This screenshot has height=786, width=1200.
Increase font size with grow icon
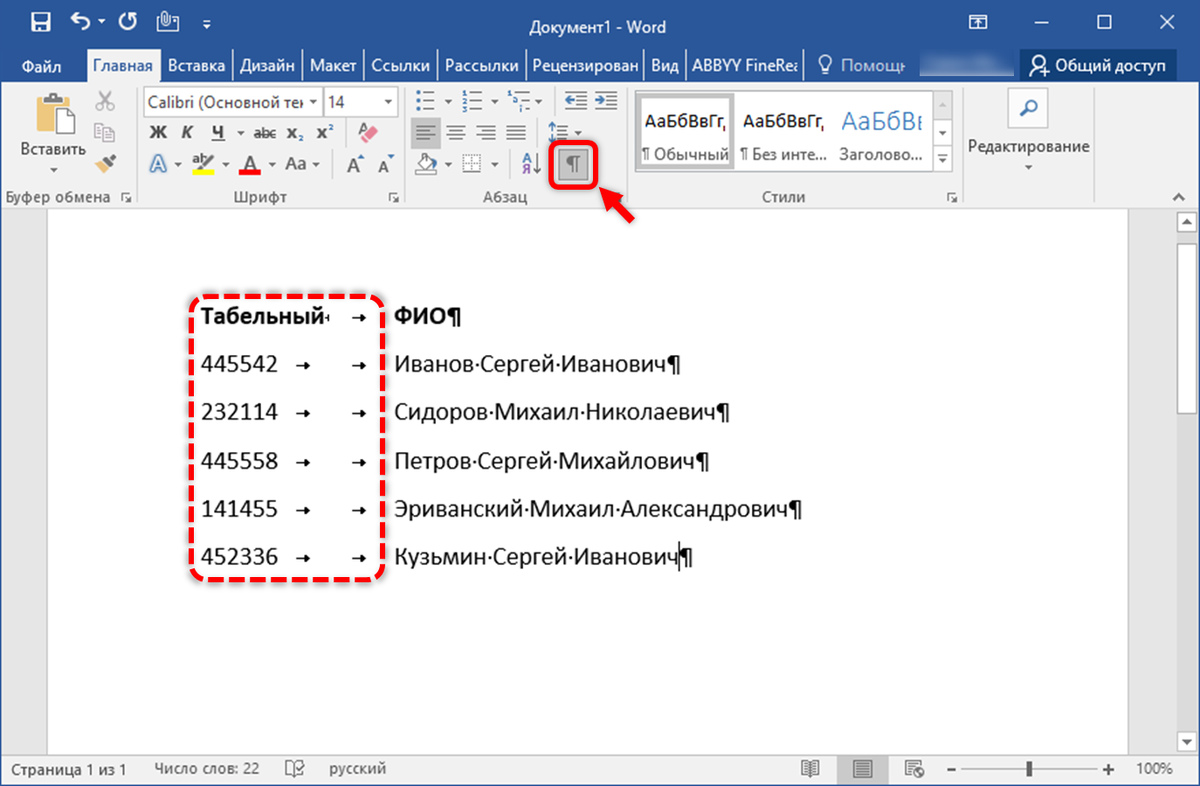click(354, 164)
